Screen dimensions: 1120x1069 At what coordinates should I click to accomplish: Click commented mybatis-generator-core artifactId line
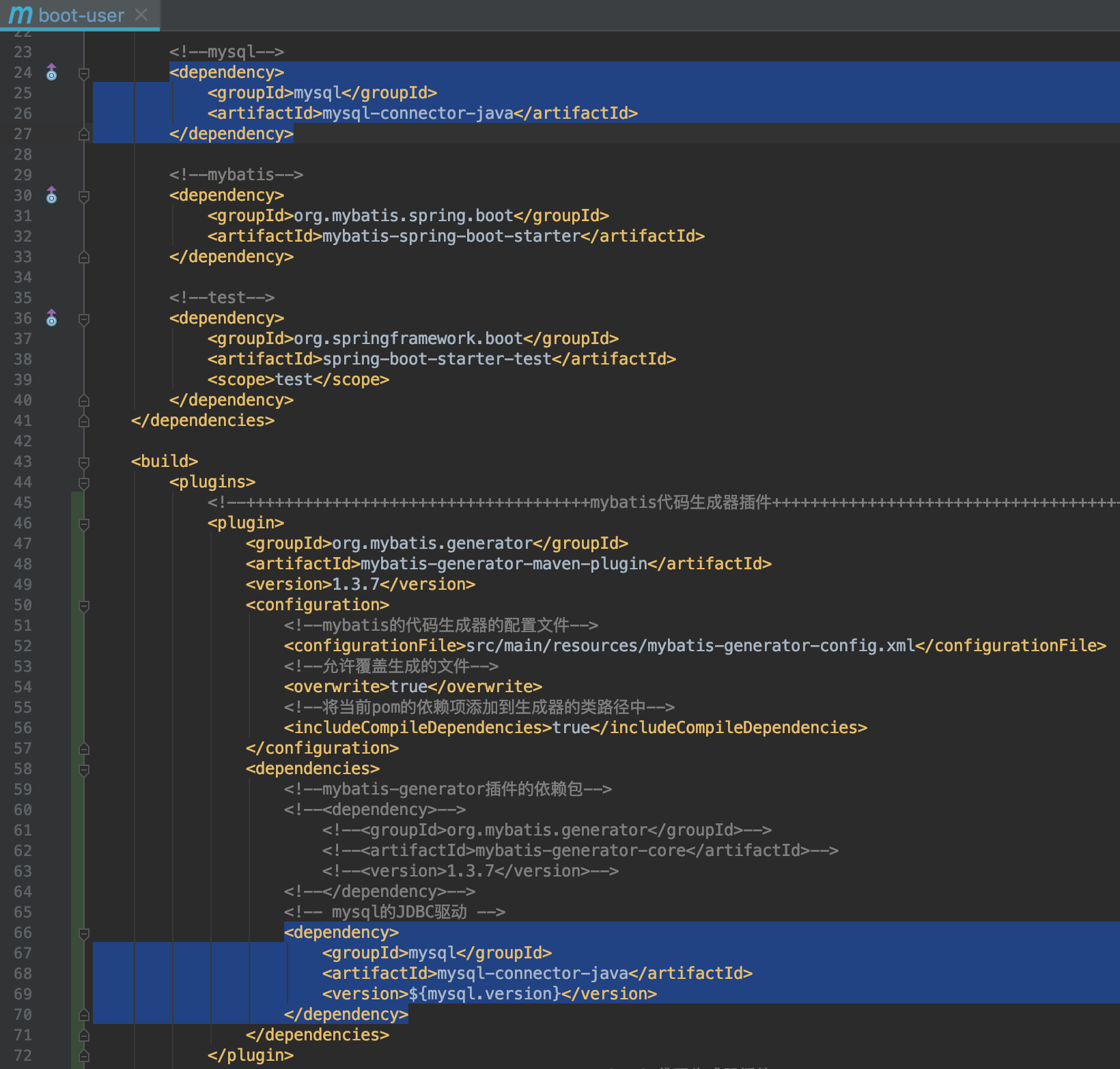coord(580,851)
